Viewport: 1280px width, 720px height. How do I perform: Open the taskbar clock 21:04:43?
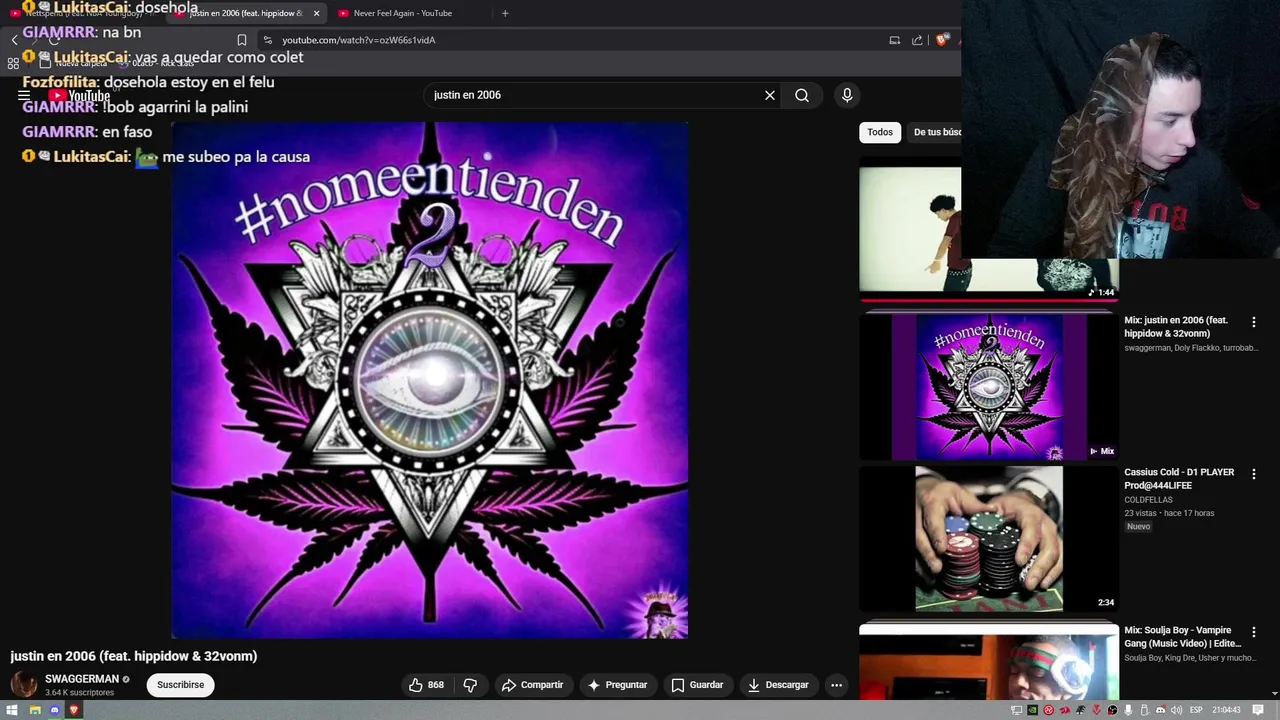point(1226,710)
